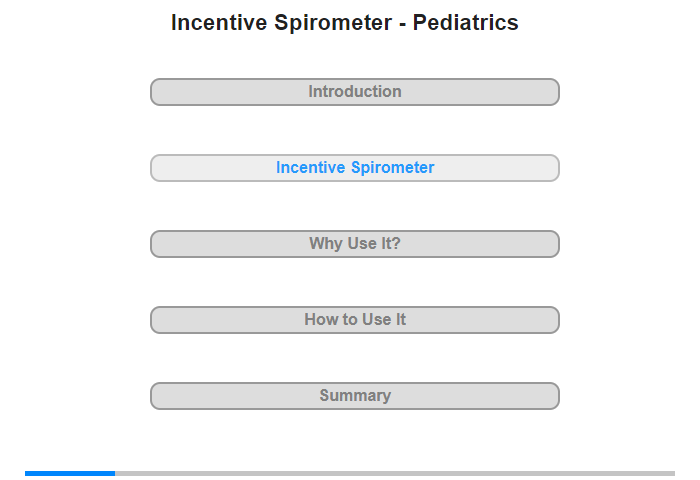Click the word Pediatrics in the title
Viewport: 700px width, 480px height.
tap(466, 23)
